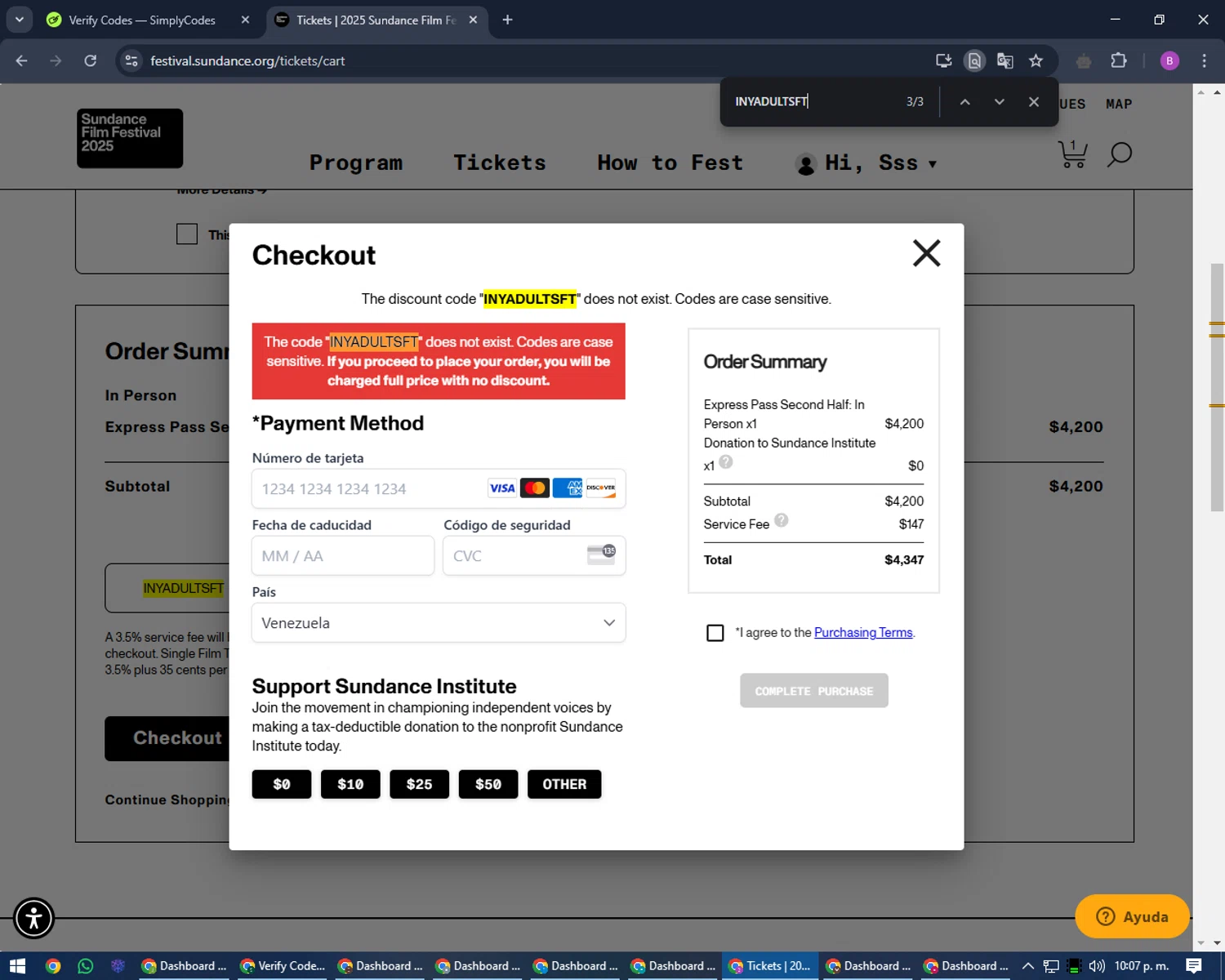Click the Continue Shopping link
This screenshot has width=1225, height=980.
point(167,800)
